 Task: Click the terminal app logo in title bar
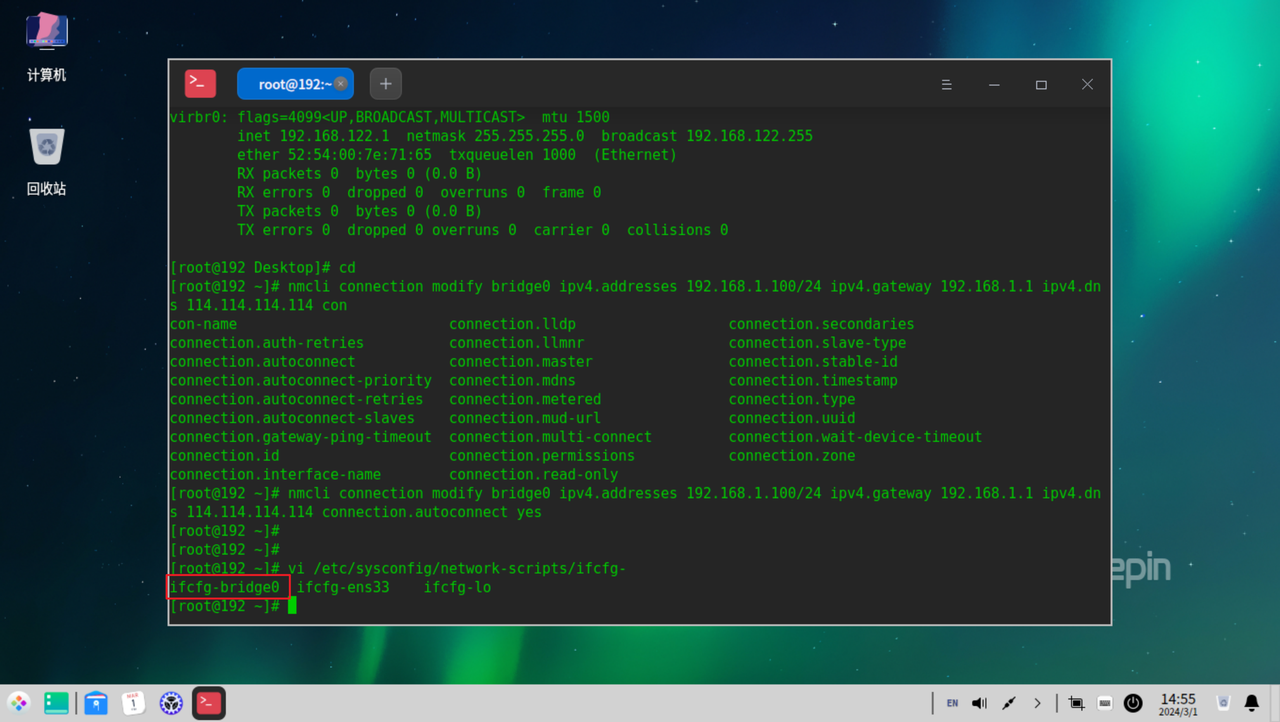(200, 84)
